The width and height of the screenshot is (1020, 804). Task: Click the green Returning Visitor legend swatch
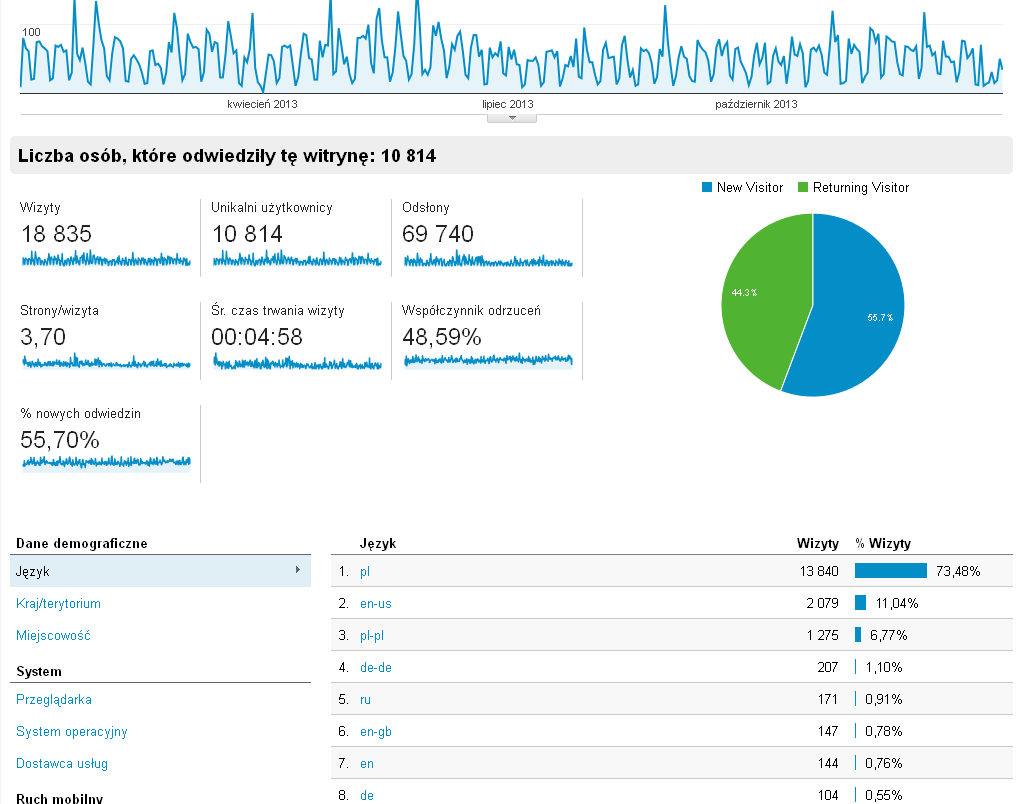pos(803,187)
